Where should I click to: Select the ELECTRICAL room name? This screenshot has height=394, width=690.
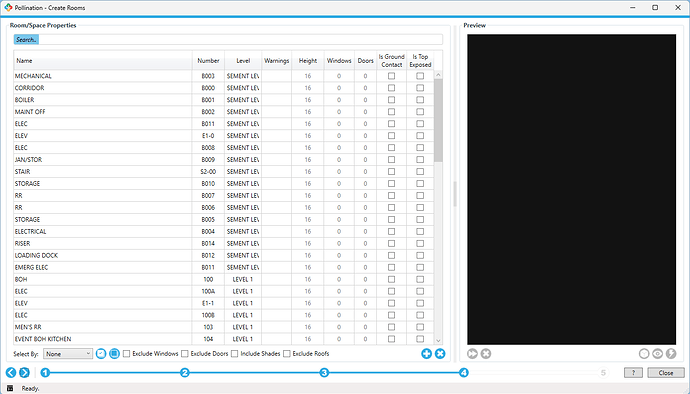pyautogui.click(x=30, y=231)
